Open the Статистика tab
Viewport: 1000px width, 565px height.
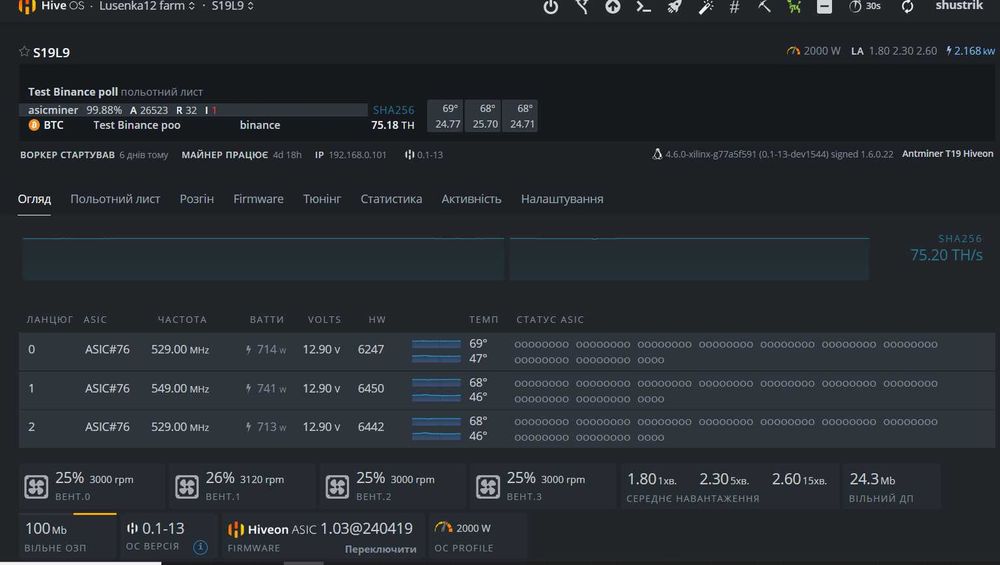[391, 199]
